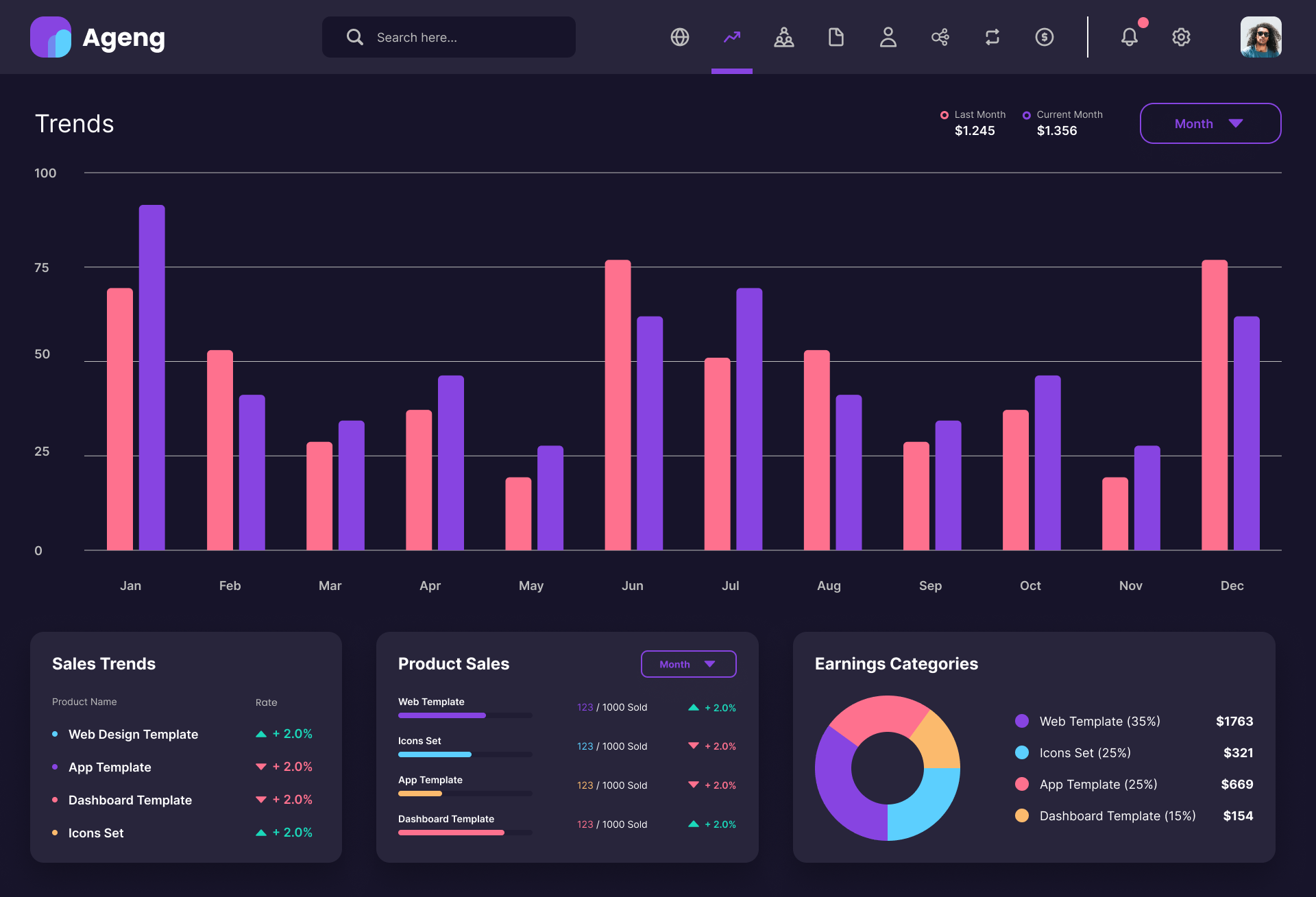1316x897 pixels.
Task: Open the settings gear
Action: tap(1181, 37)
